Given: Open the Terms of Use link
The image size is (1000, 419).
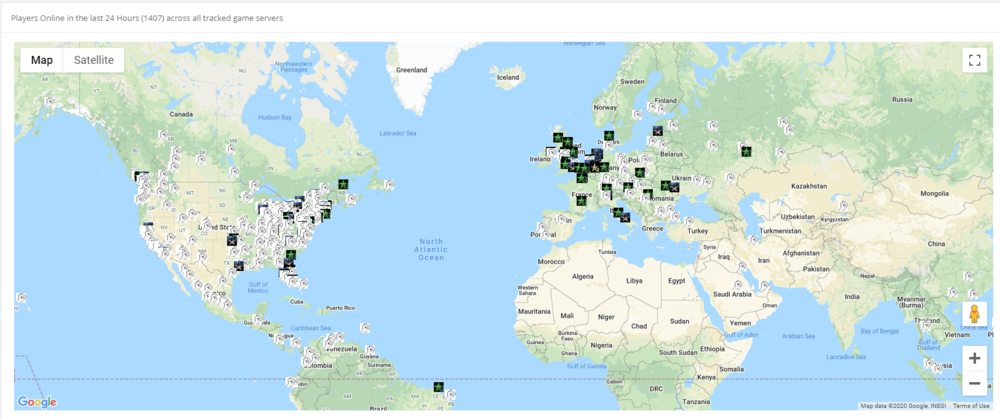Looking at the screenshot, I should tap(971, 406).
